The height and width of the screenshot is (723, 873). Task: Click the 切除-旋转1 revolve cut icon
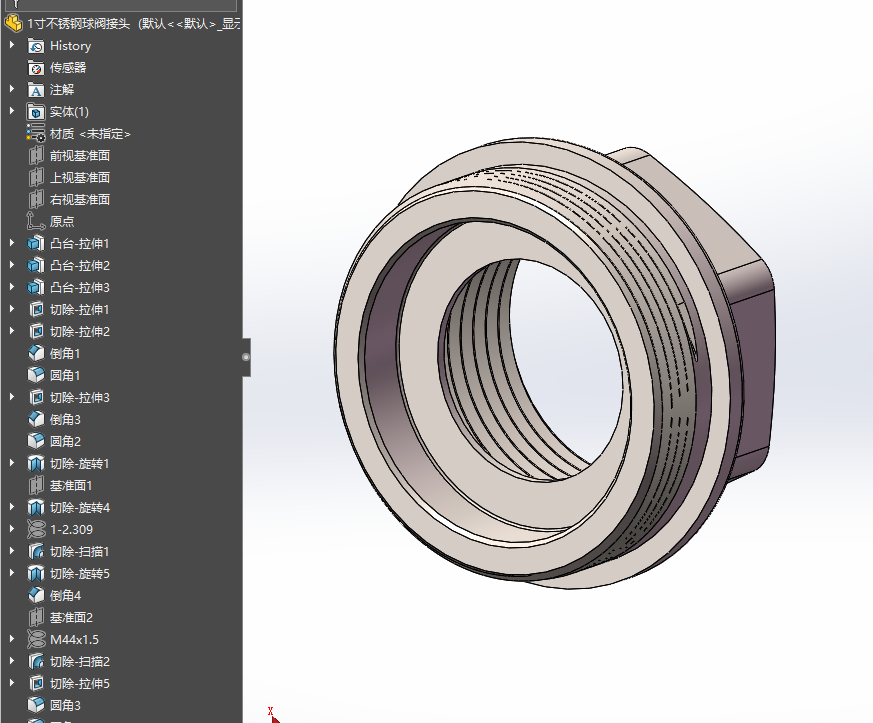point(36,464)
